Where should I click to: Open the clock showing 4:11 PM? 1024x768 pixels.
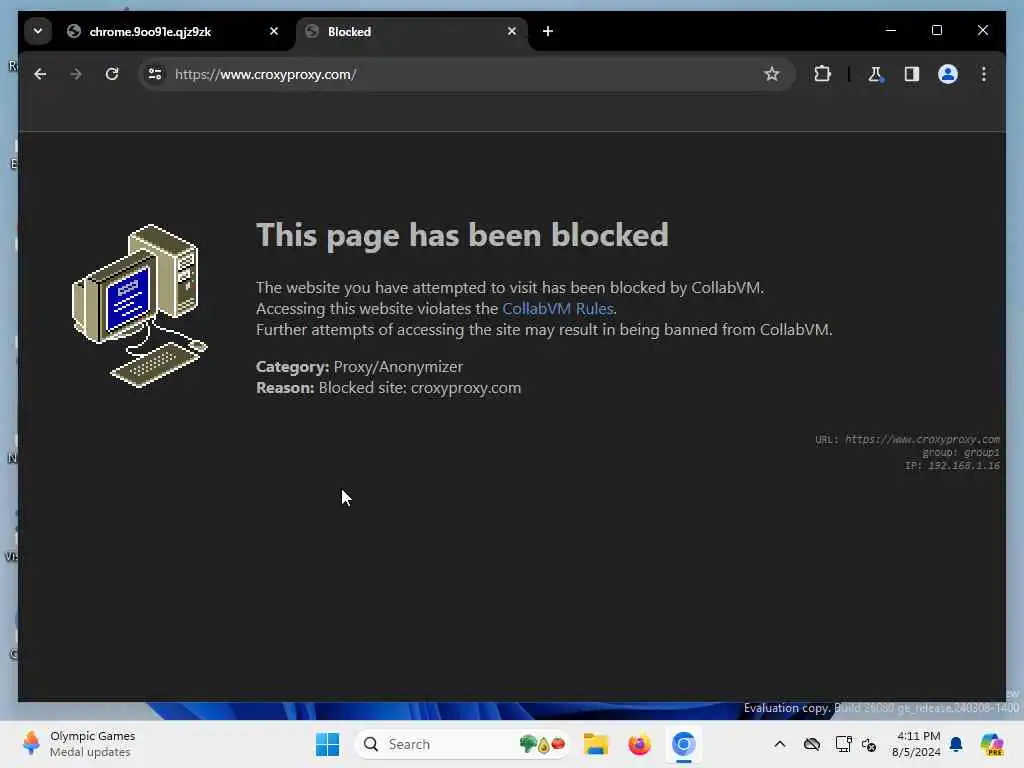click(916, 744)
